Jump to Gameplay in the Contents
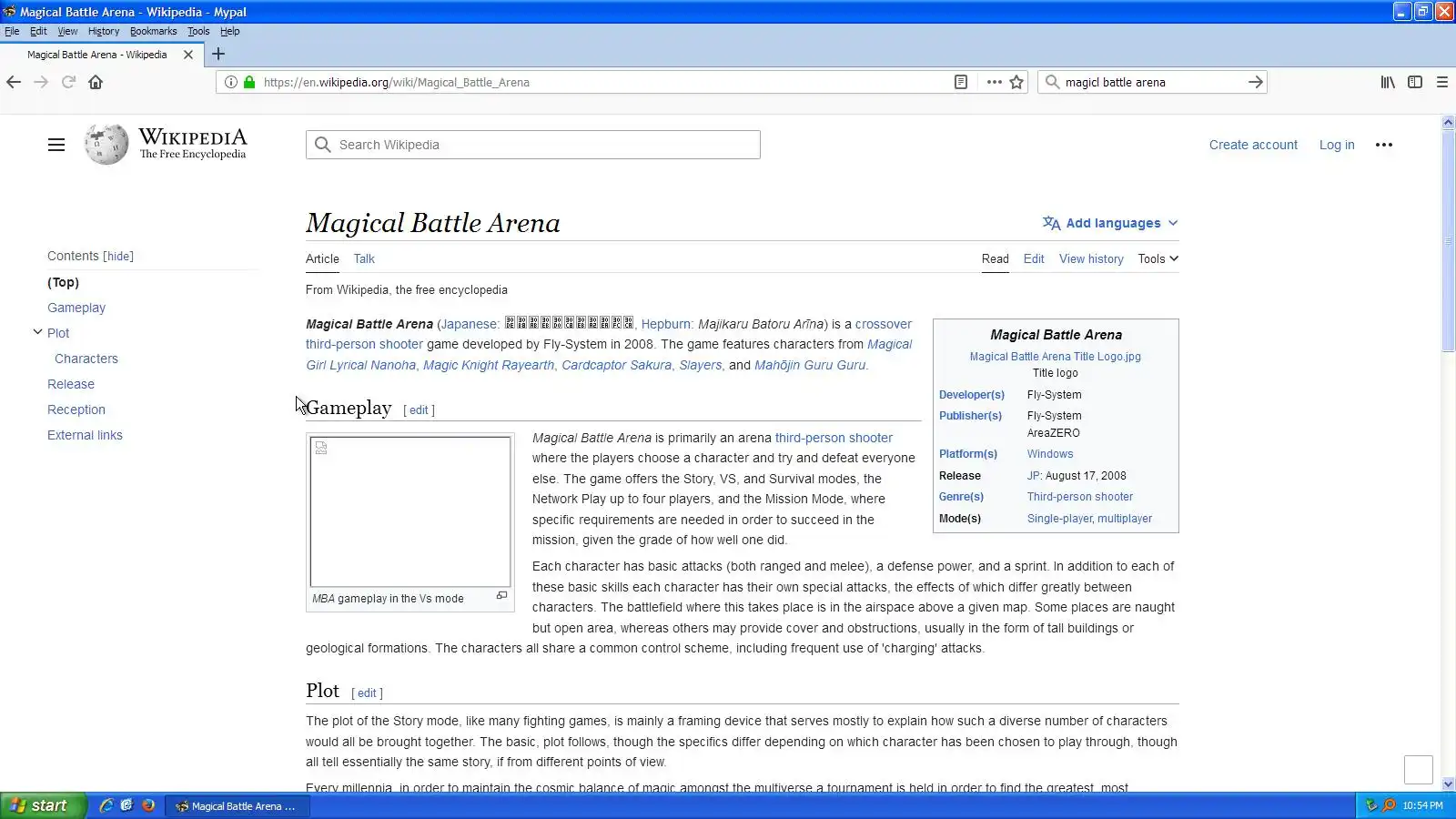 (x=76, y=308)
